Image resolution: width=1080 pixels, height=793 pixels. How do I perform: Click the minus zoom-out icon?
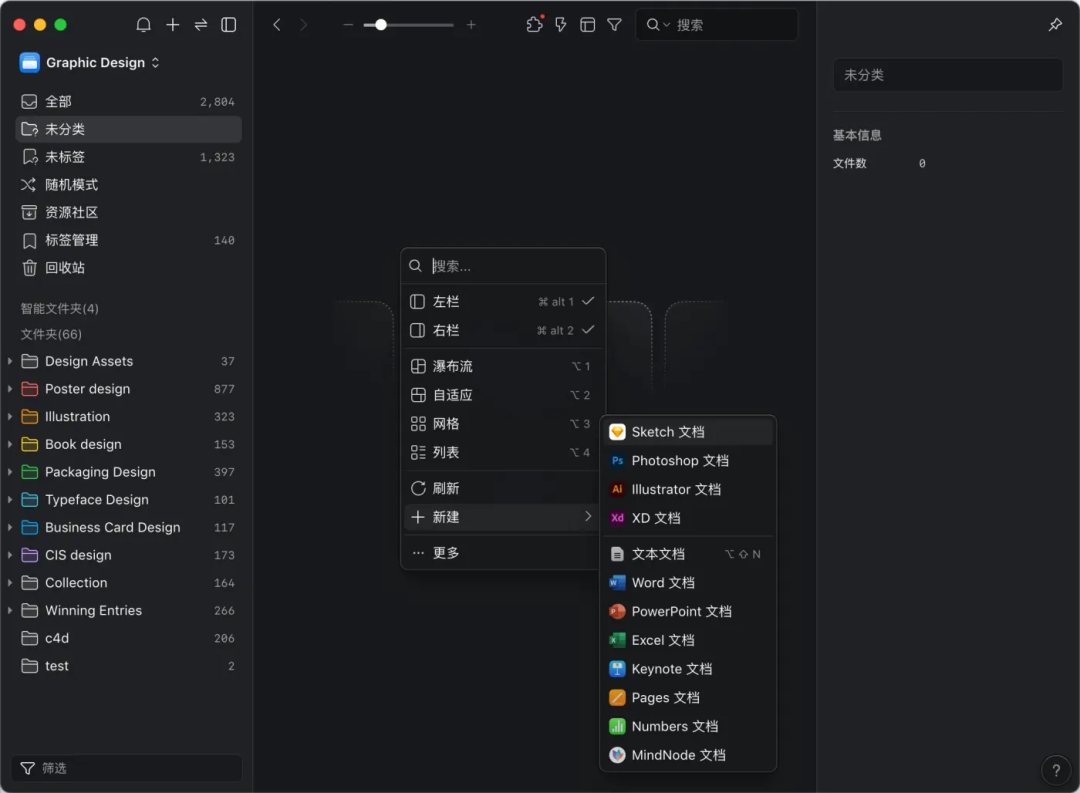348,25
